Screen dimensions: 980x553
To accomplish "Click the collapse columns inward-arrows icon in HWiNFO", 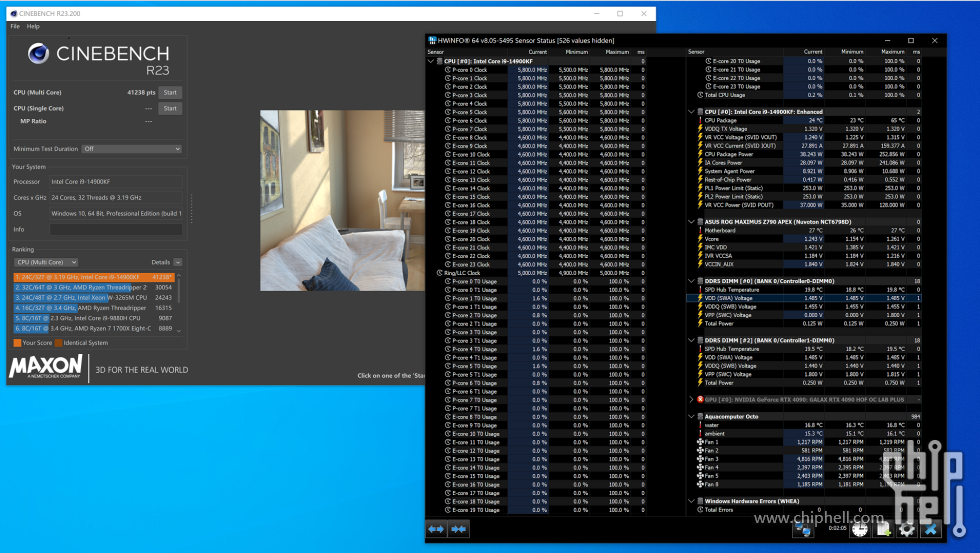I will [x=459, y=529].
